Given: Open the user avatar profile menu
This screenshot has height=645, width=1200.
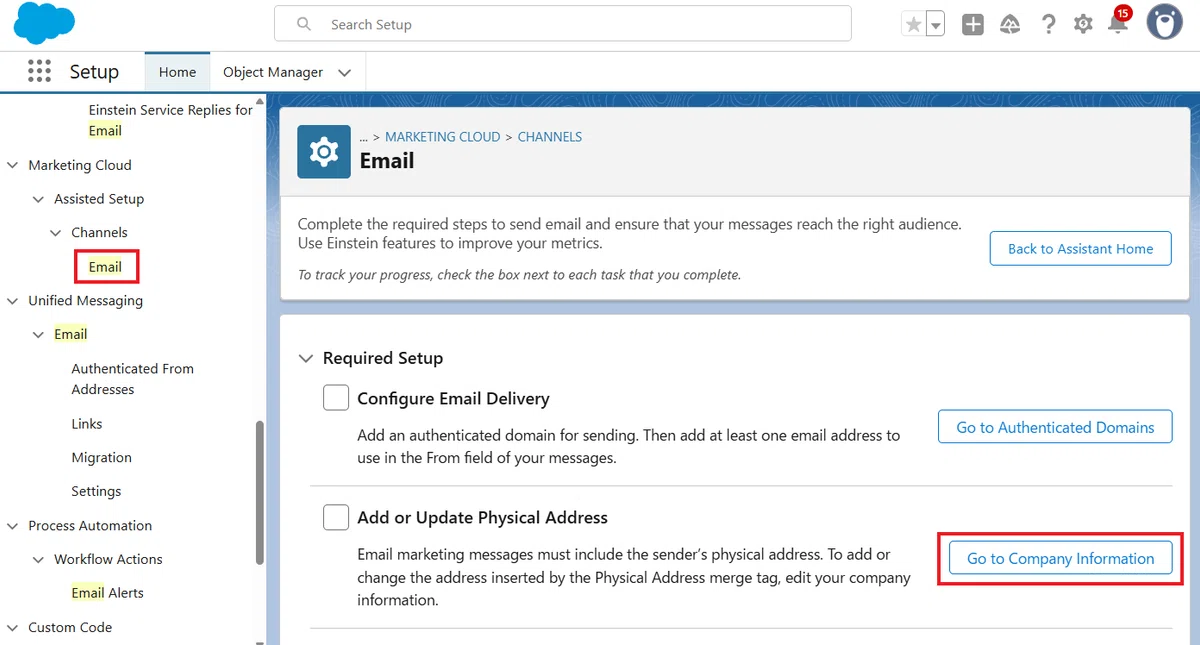Looking at the screenshot, I should tap(1164, 22).
